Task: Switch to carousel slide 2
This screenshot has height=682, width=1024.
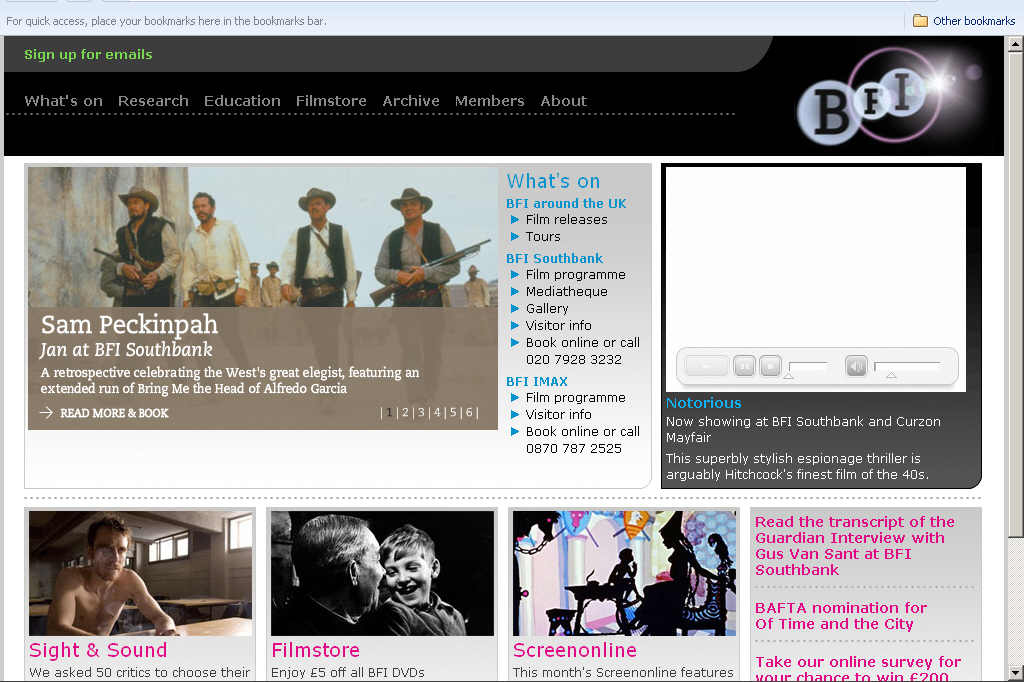Action: 405,413
